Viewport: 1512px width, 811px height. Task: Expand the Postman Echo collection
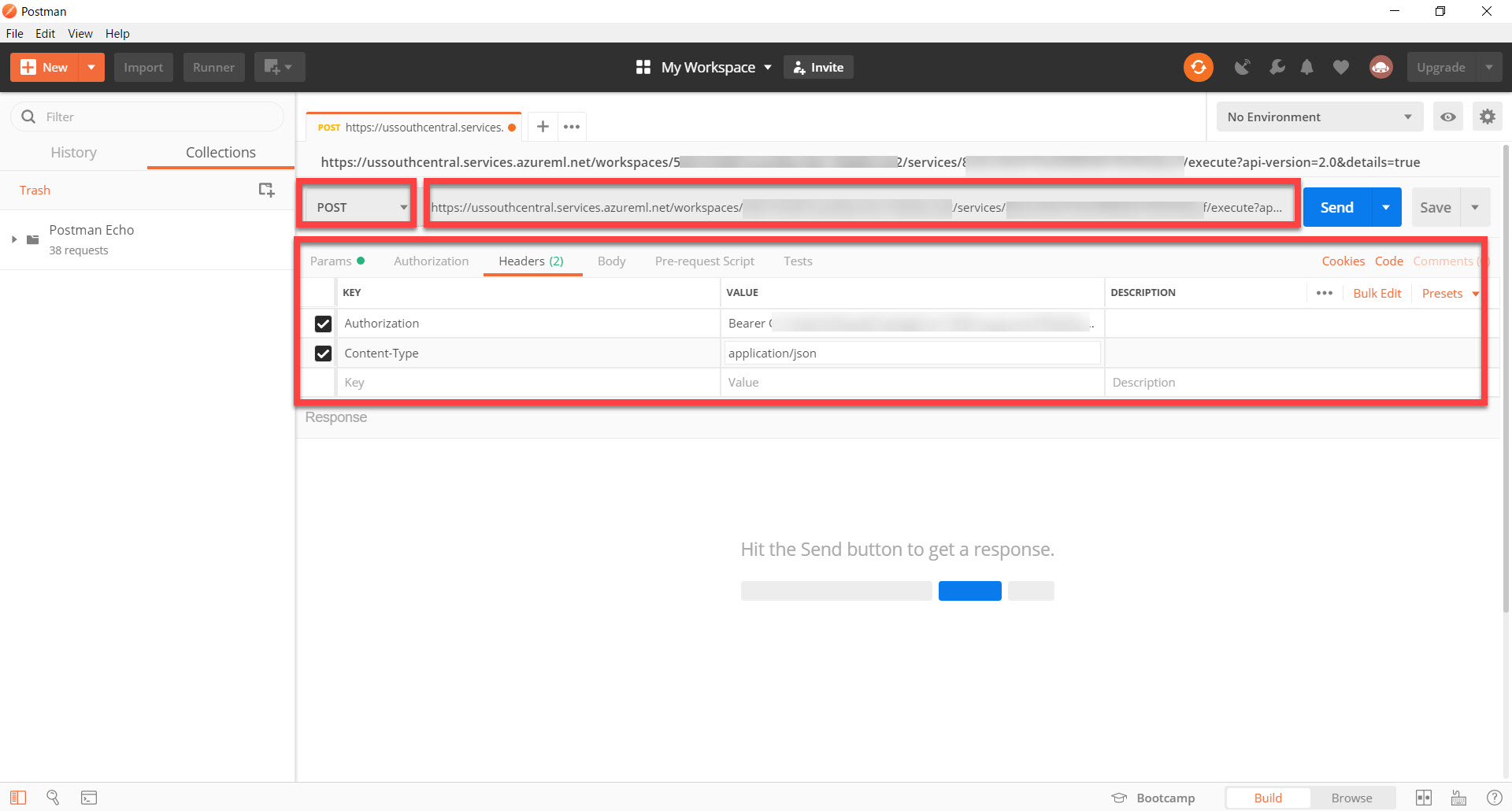tap(14, 239)
